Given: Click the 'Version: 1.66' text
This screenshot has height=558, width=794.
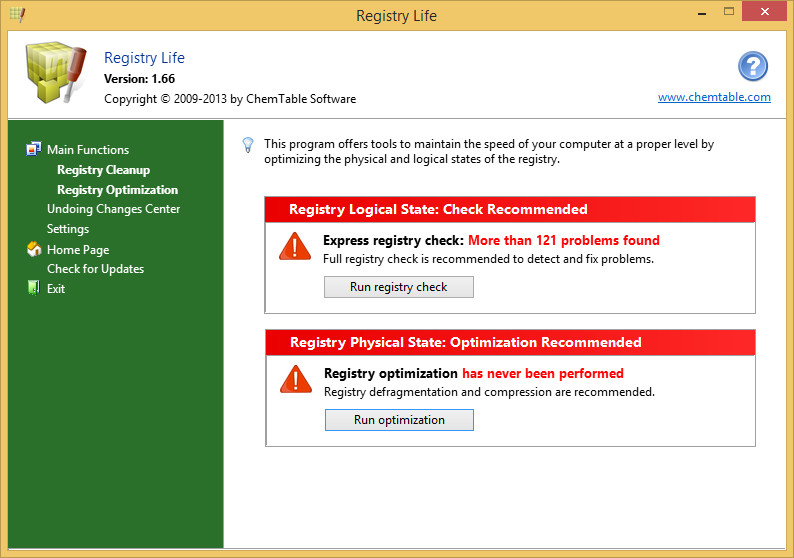Looking at the screenshot, I should coord(139,79).
